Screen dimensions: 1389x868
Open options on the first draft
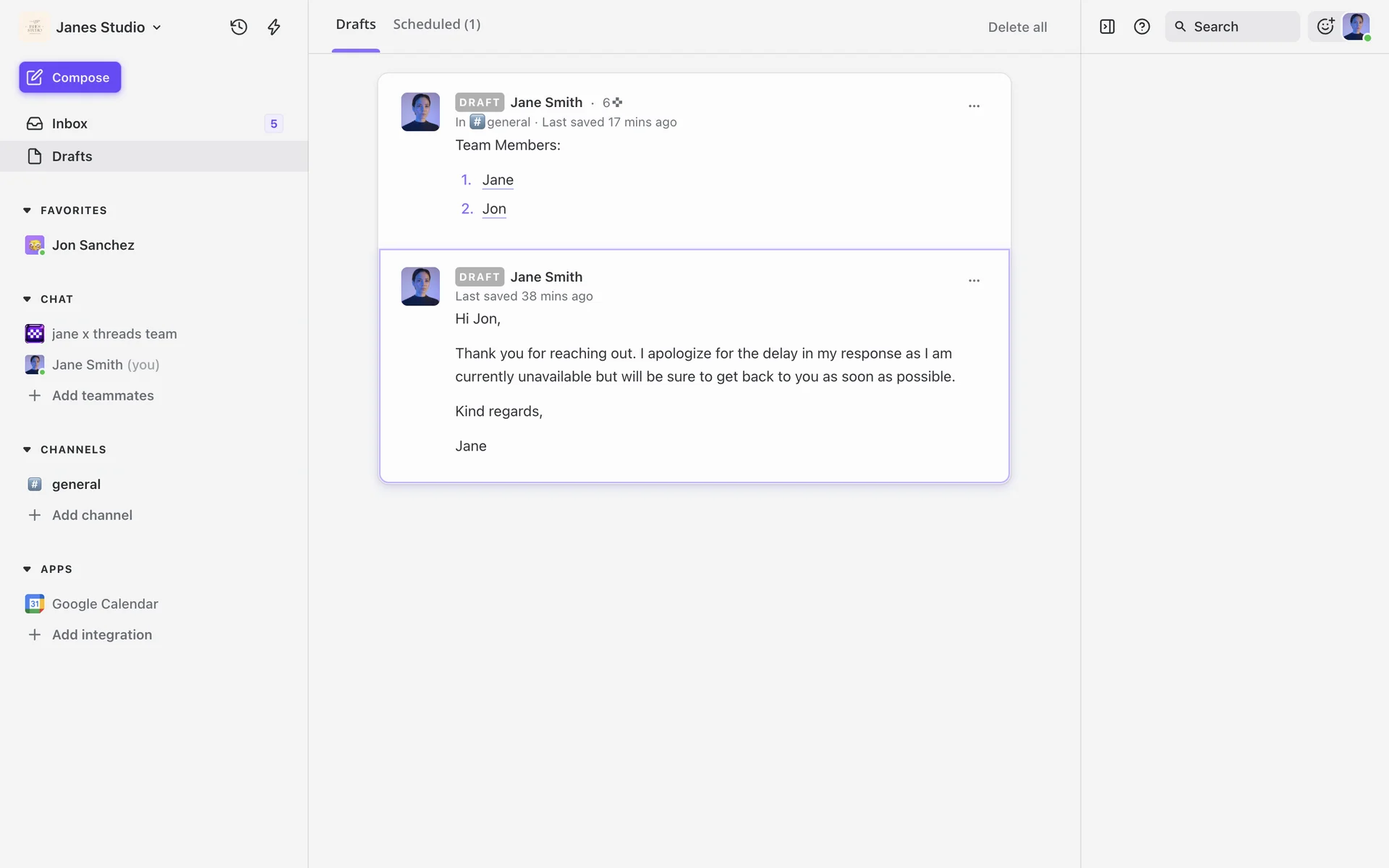point(974,106)
